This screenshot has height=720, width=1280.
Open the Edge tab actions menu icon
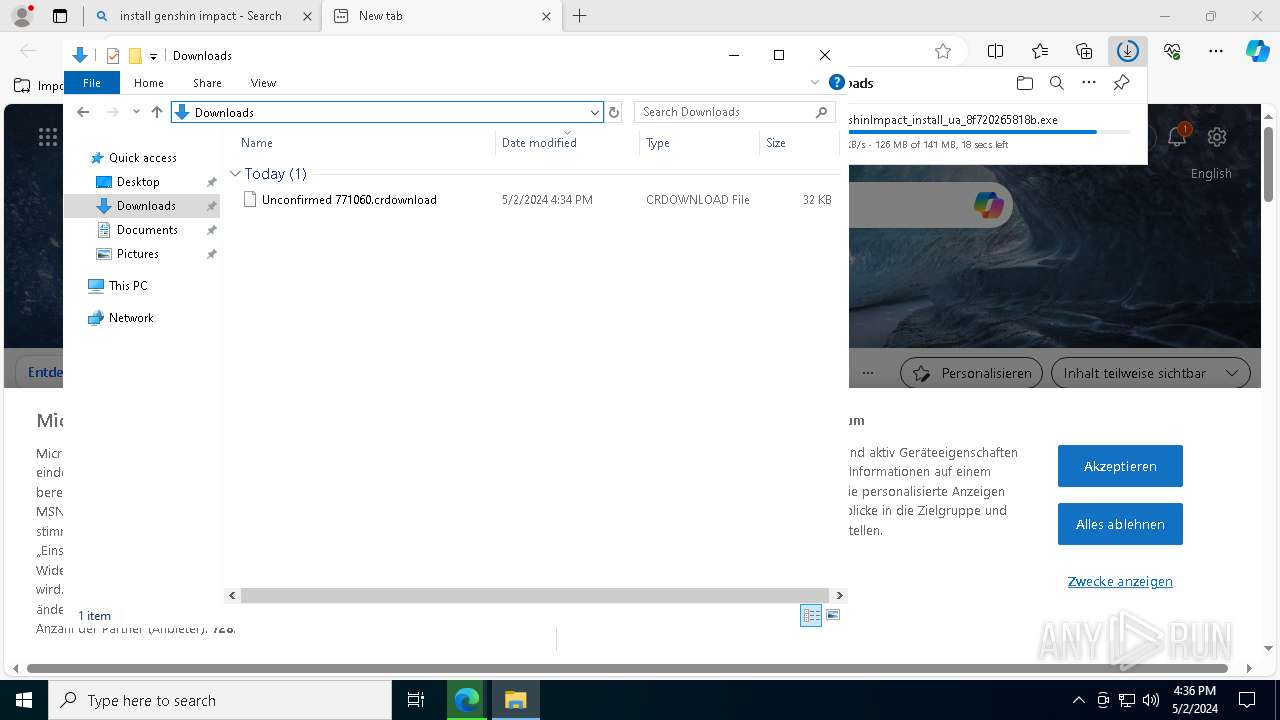60,16
